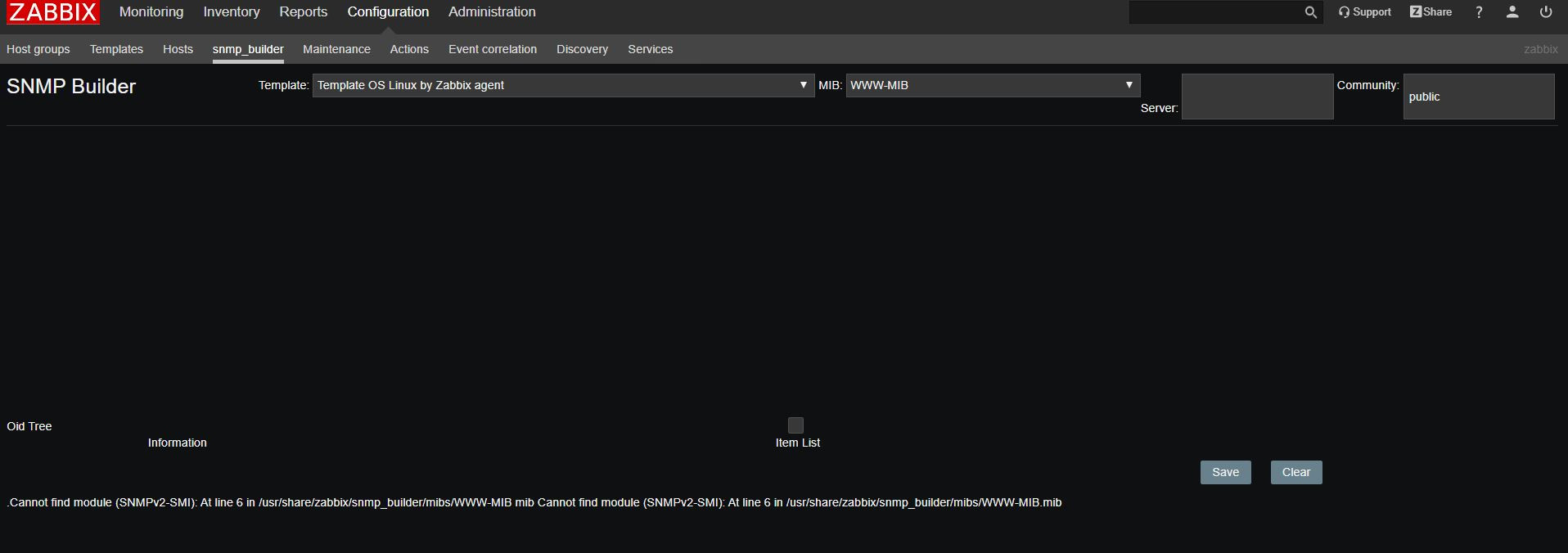Select the snmp_builder submenu
Image resolution: width=1568 pixels, height=553 pixels.
248,49
